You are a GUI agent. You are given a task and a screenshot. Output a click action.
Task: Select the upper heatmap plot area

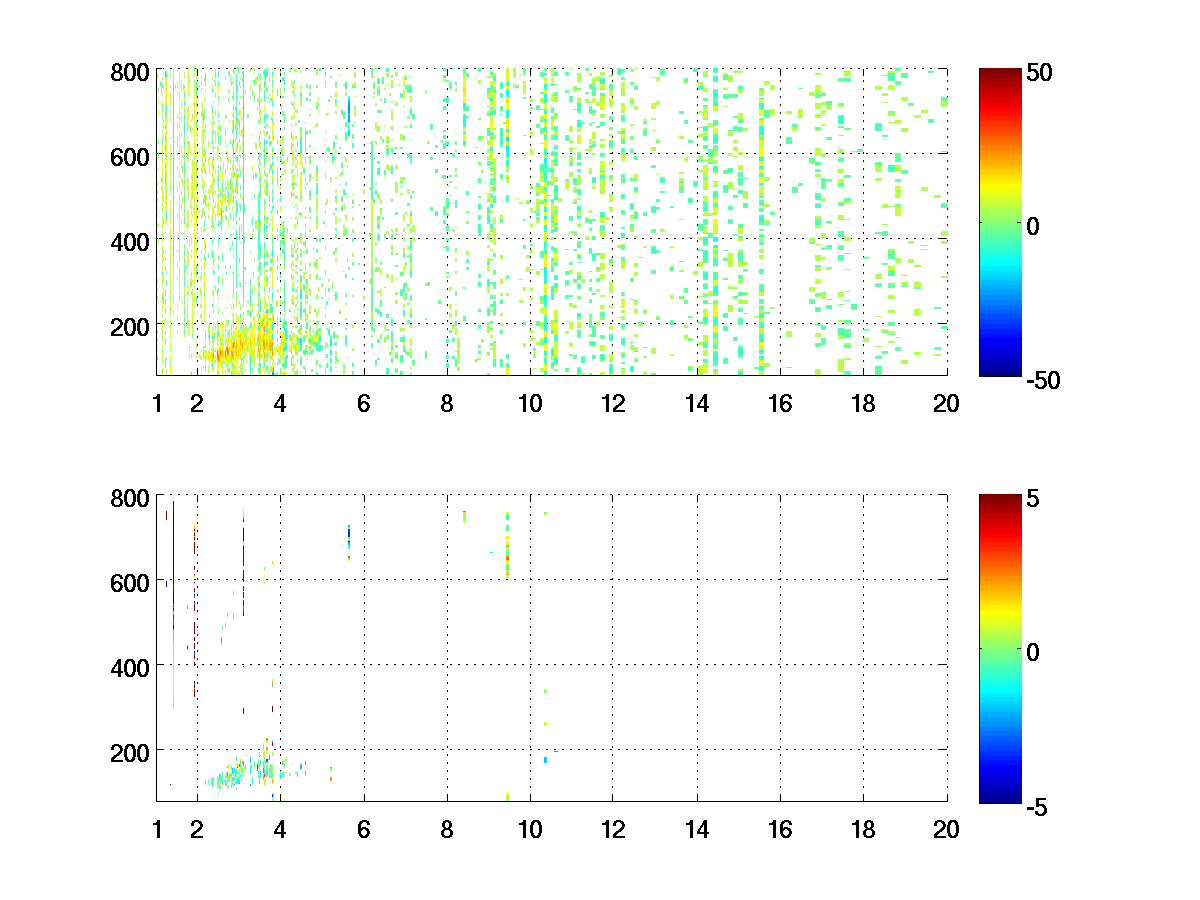click(552, 222)
